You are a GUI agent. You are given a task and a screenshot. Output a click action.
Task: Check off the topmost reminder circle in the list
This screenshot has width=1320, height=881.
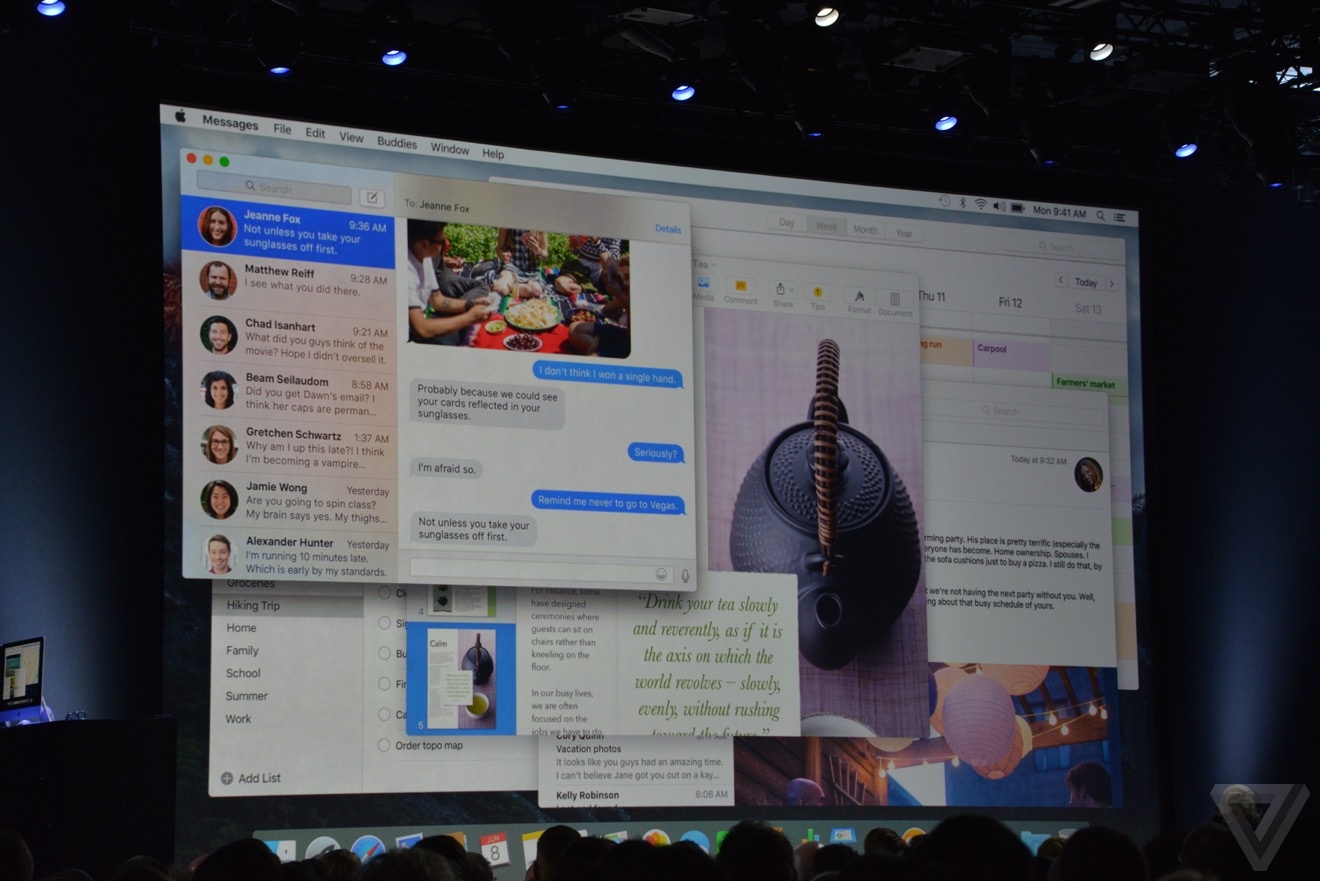click(384, 592)
